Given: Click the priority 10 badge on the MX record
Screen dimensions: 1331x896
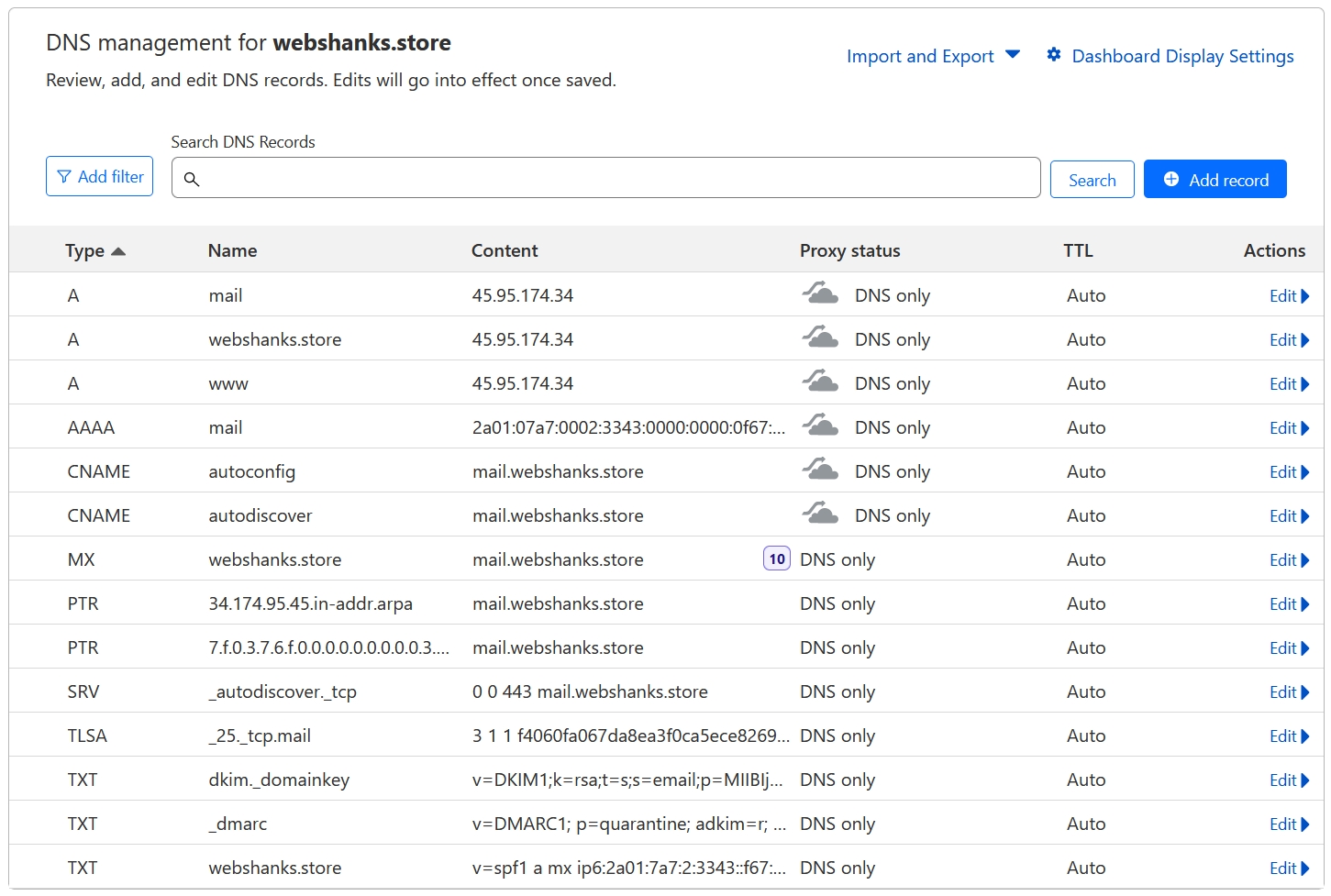Looking at the screenshot, I should (x=776, y=559).
